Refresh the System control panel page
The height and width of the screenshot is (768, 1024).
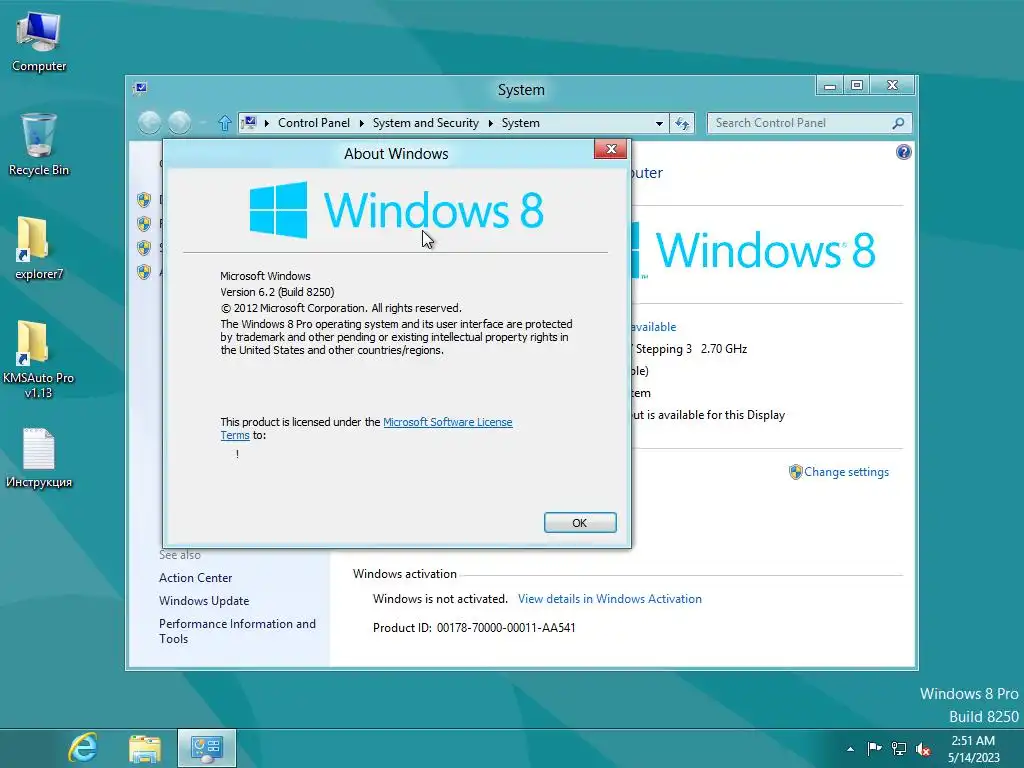click(x=682, y=123)
